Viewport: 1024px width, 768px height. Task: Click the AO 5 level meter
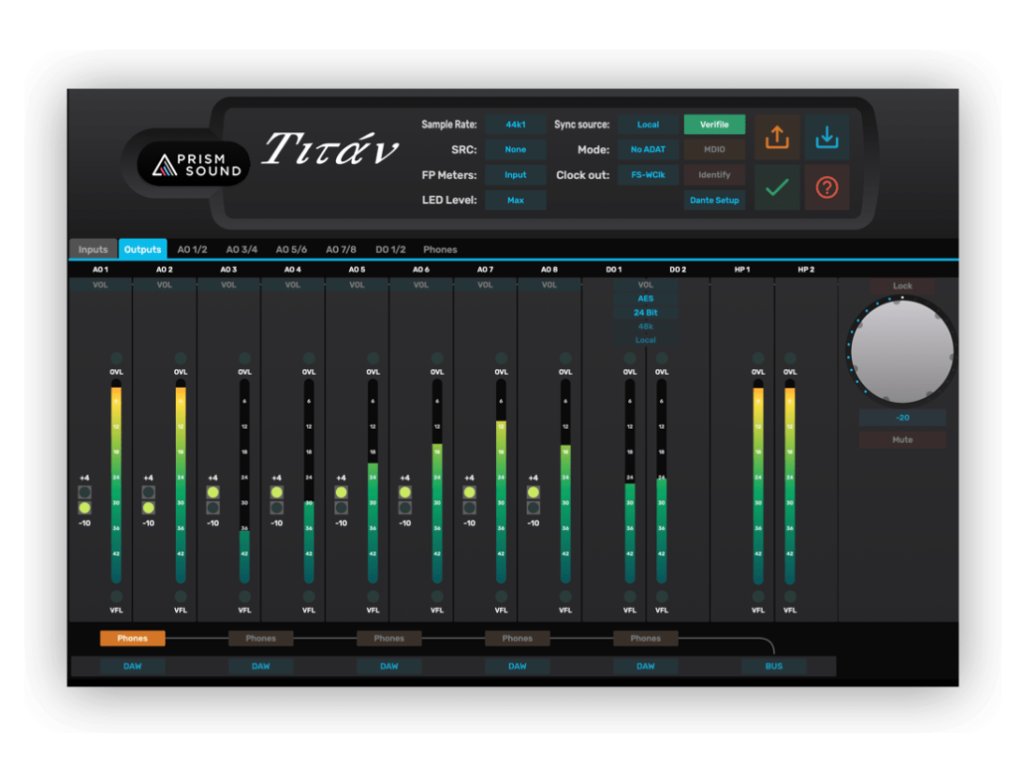pyautogui.click(x=373, y=482)
